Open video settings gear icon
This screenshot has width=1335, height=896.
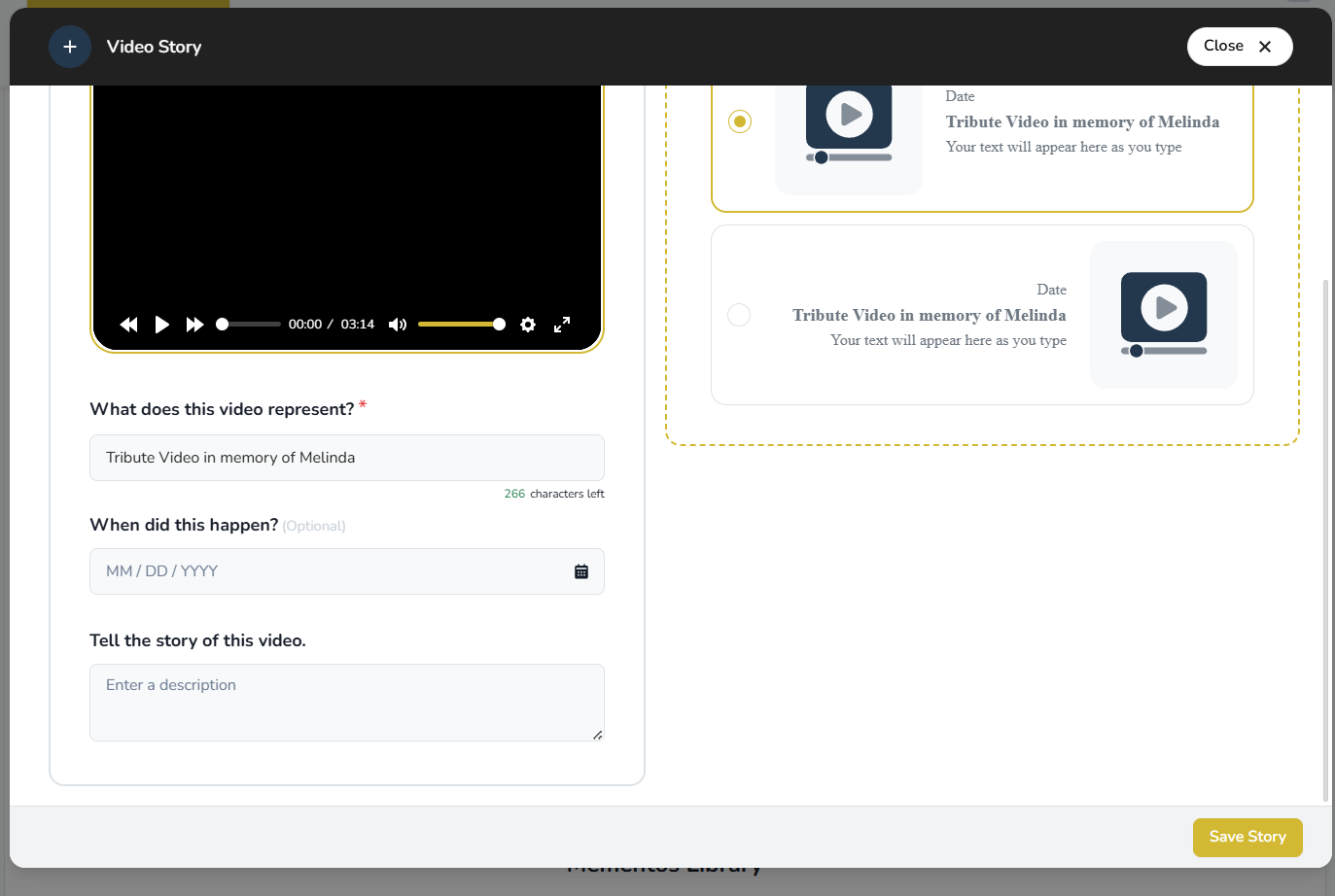[x=528, y=325]
